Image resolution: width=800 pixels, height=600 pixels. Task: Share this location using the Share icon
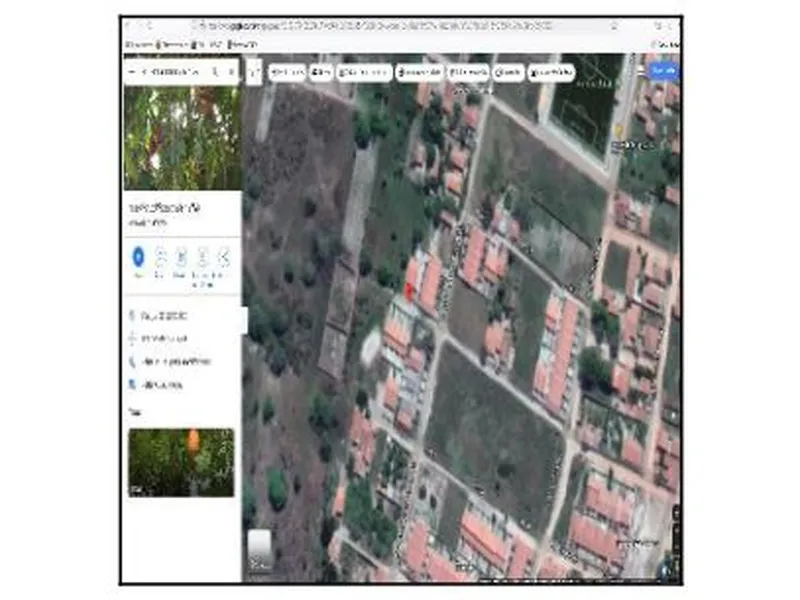[223, 256]
